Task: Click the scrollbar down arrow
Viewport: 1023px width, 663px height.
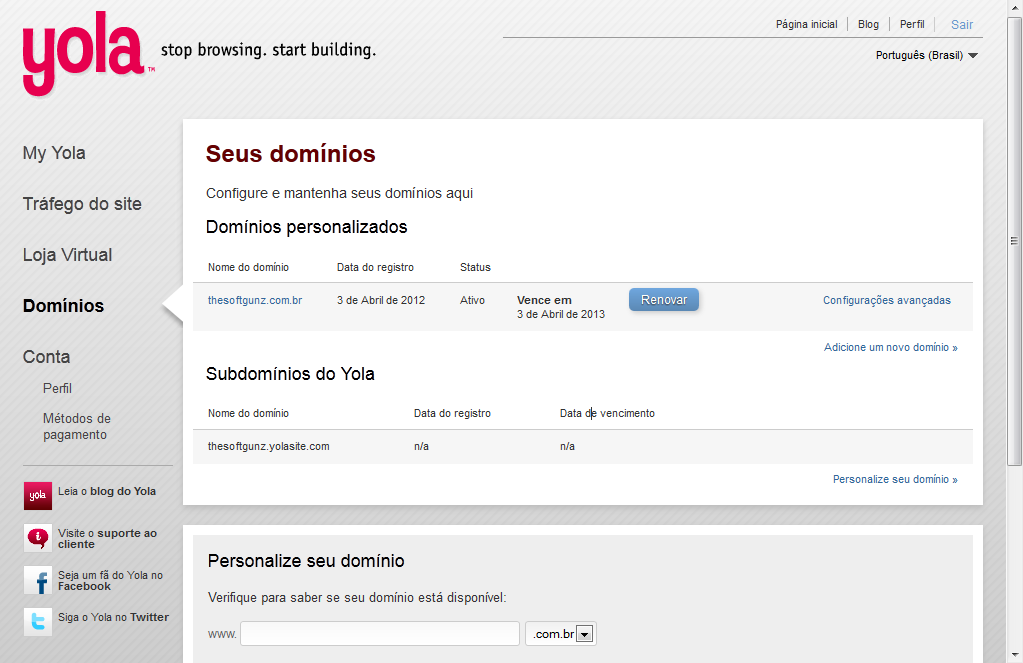Action: click(1014, 655)
